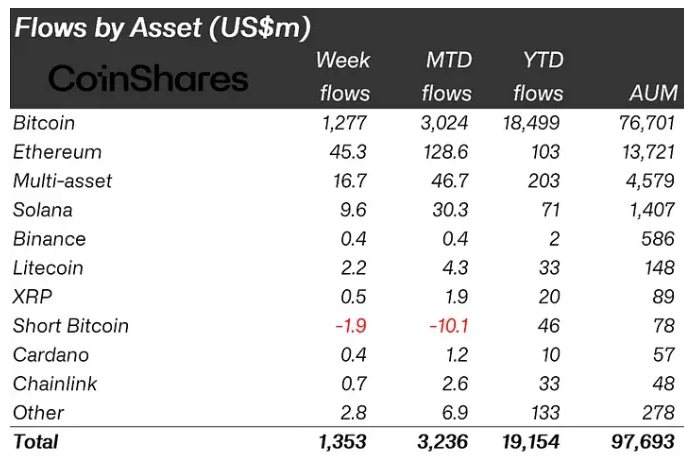687x471 pixels.
Task: Click the Chainlink row label
Action: [55, 384]
